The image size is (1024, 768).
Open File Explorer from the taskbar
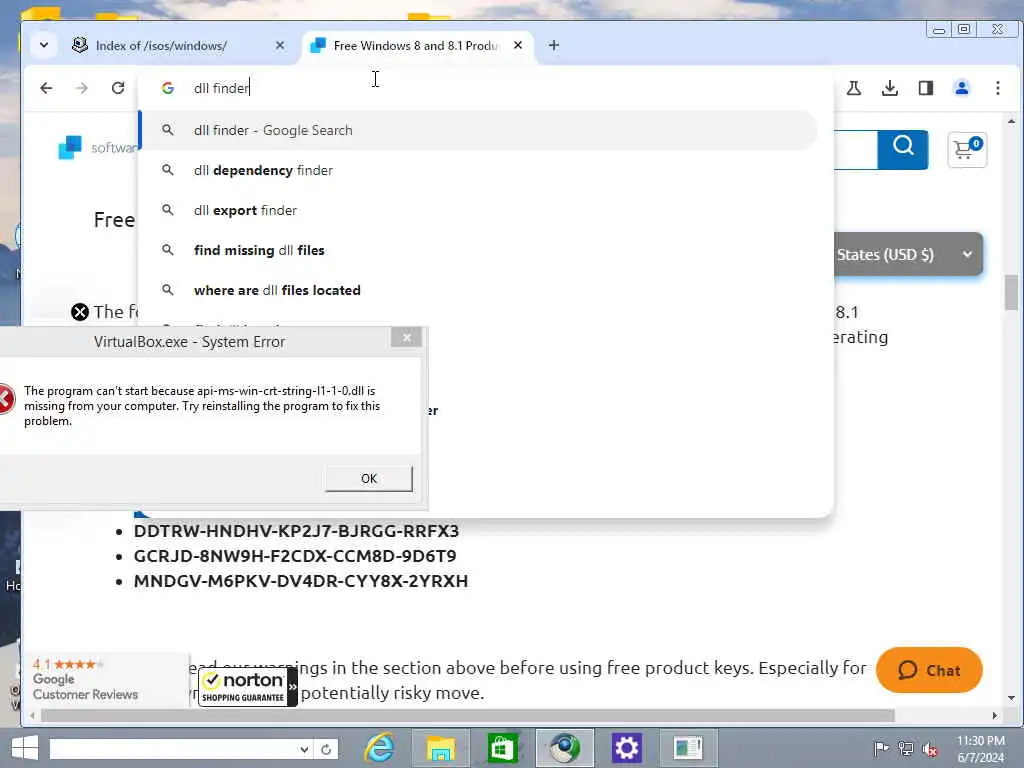(x=441, y=748)
